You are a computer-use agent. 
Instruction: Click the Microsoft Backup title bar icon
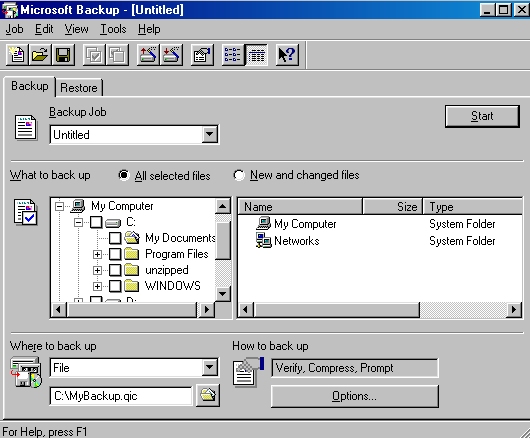(x=9, y=10)
